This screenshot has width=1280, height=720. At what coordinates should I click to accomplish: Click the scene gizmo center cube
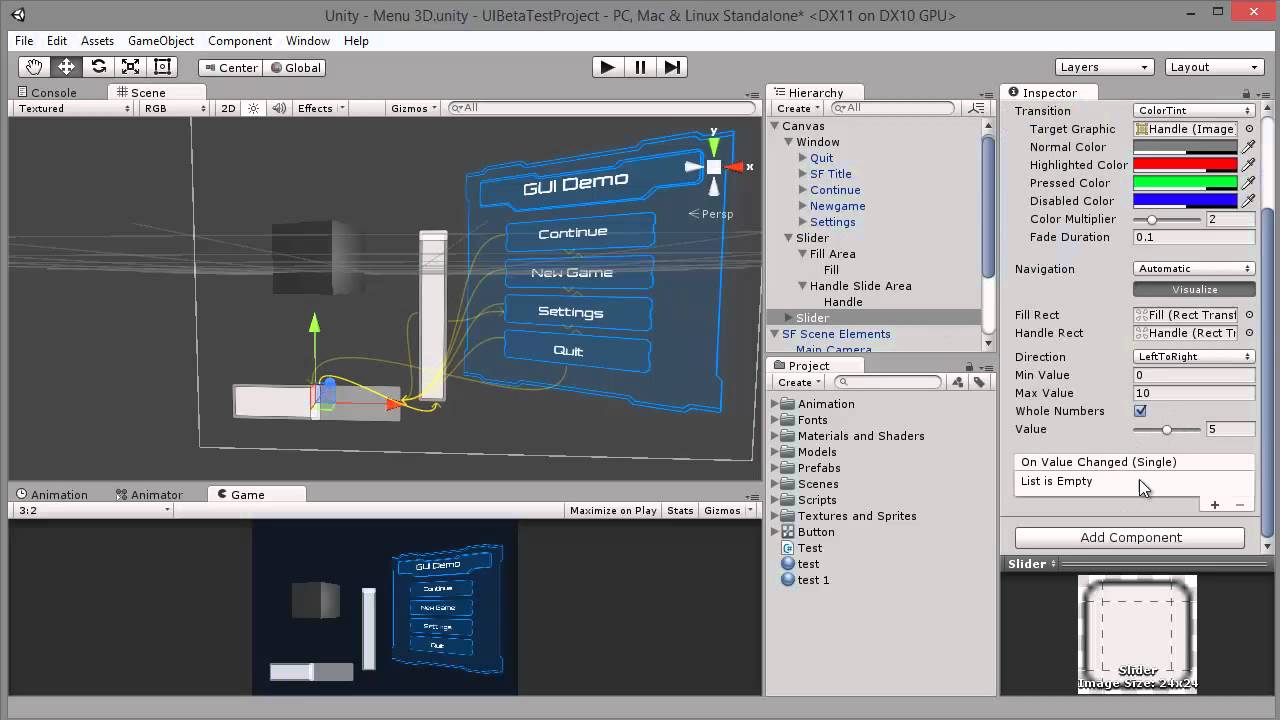714,167
